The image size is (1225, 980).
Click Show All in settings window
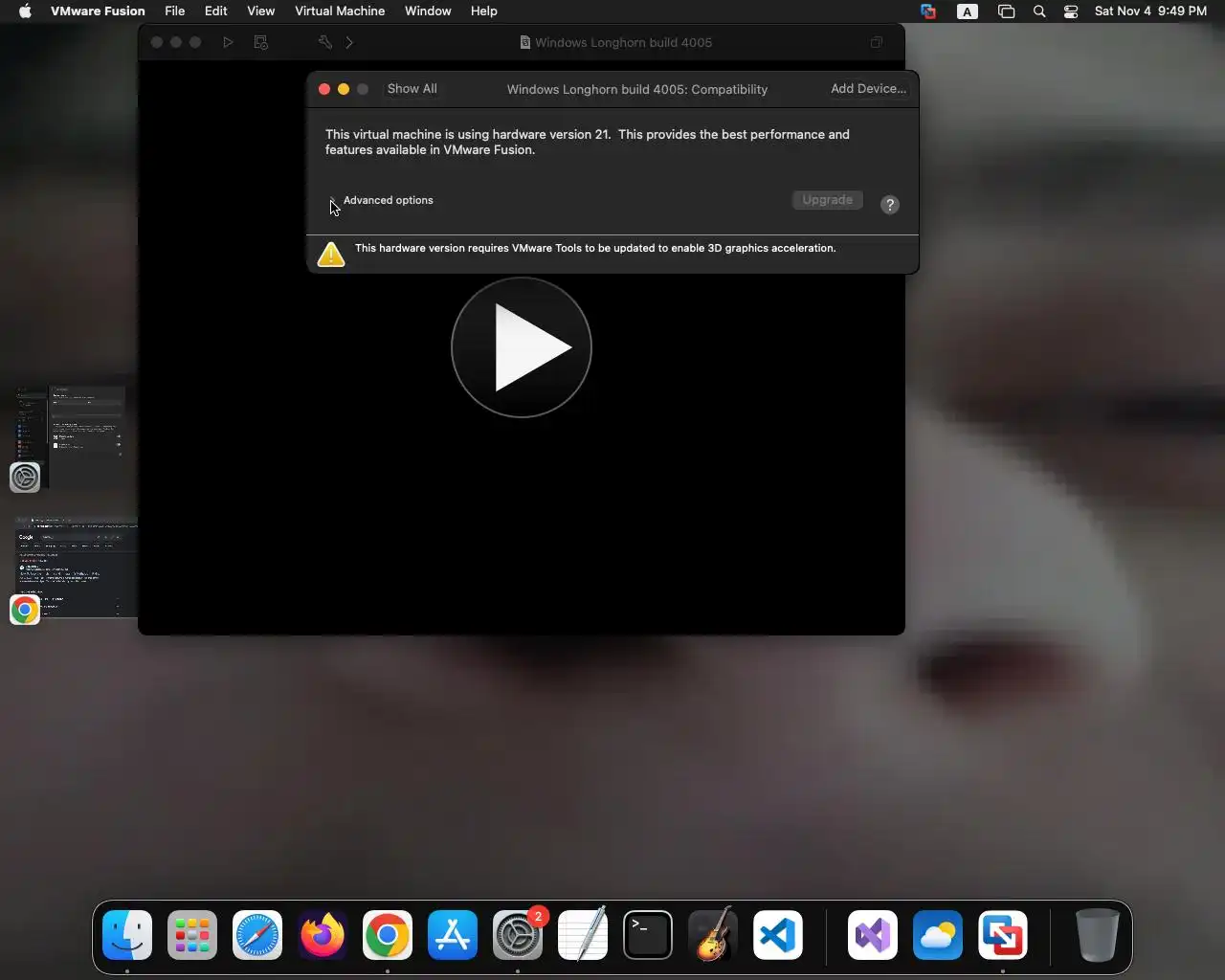coord(412,88)
